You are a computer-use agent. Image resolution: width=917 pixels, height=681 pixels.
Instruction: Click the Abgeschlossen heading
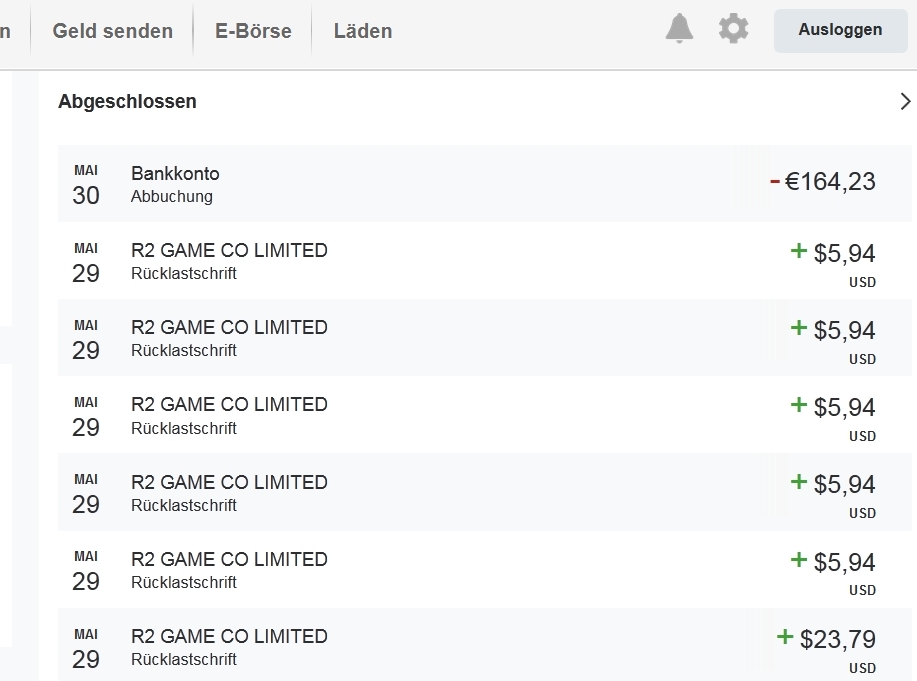127,101
